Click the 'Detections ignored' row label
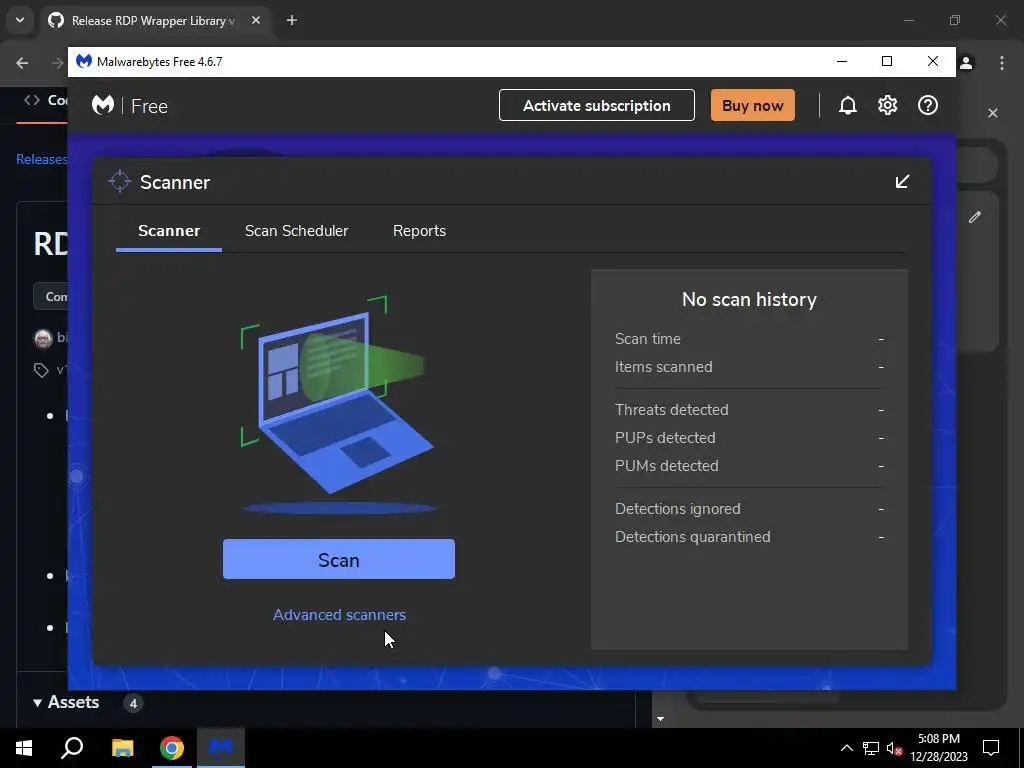The width and height of the screenshot is (1024, 768). point(677,509)
